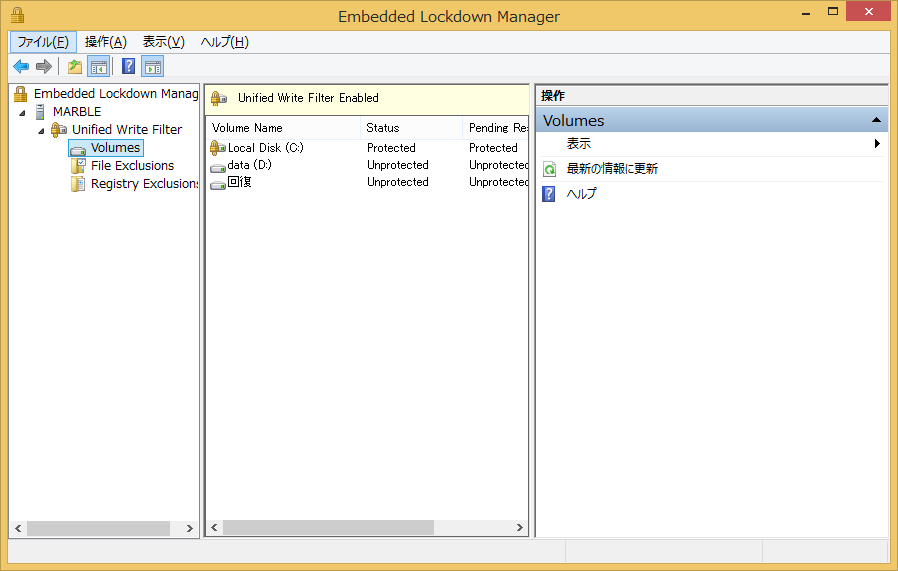Collapse the Unified Write Filter node

tap(41, 131)
